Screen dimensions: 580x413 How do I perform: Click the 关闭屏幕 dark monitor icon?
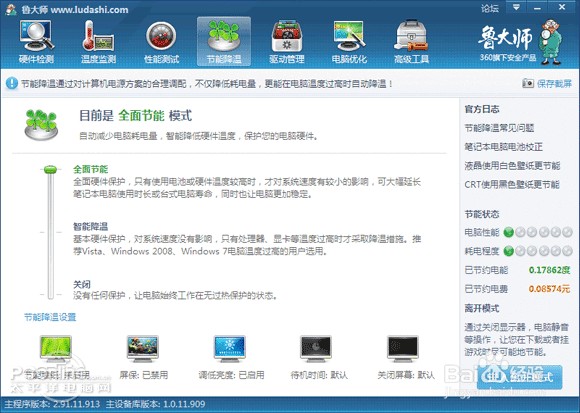(403, 348)
